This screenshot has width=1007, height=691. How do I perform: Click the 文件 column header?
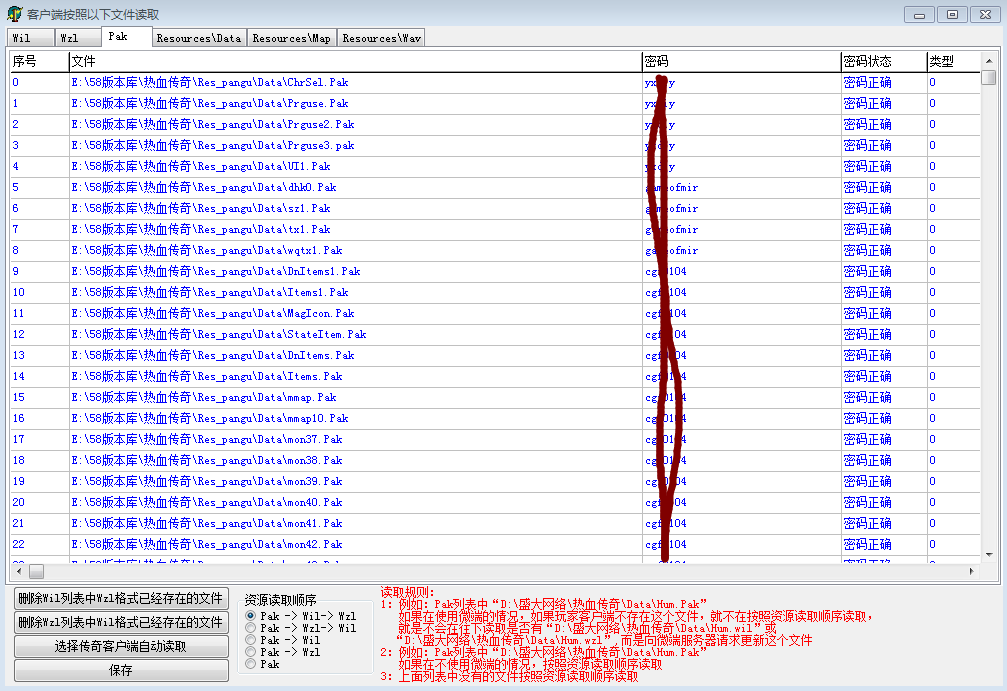[x=355, y=61]
